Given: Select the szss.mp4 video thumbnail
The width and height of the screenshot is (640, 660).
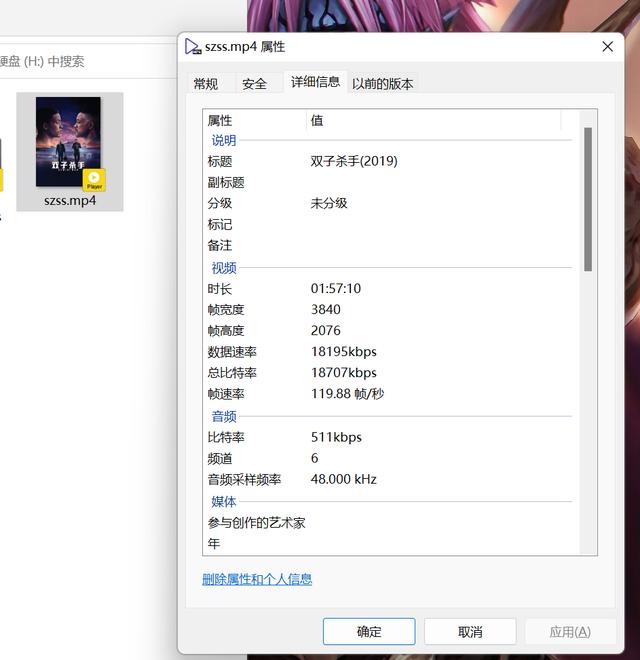Looking at the screenshot, I should point(68,142).
